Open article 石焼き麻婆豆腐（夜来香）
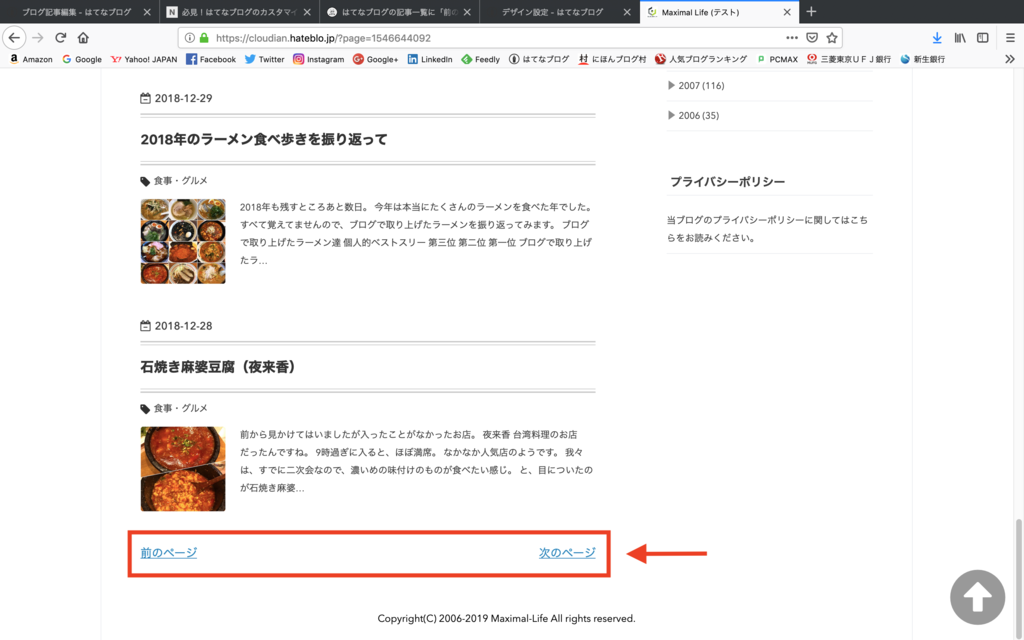The height and width of the screenshot is (640, 1024). (221, 367)
